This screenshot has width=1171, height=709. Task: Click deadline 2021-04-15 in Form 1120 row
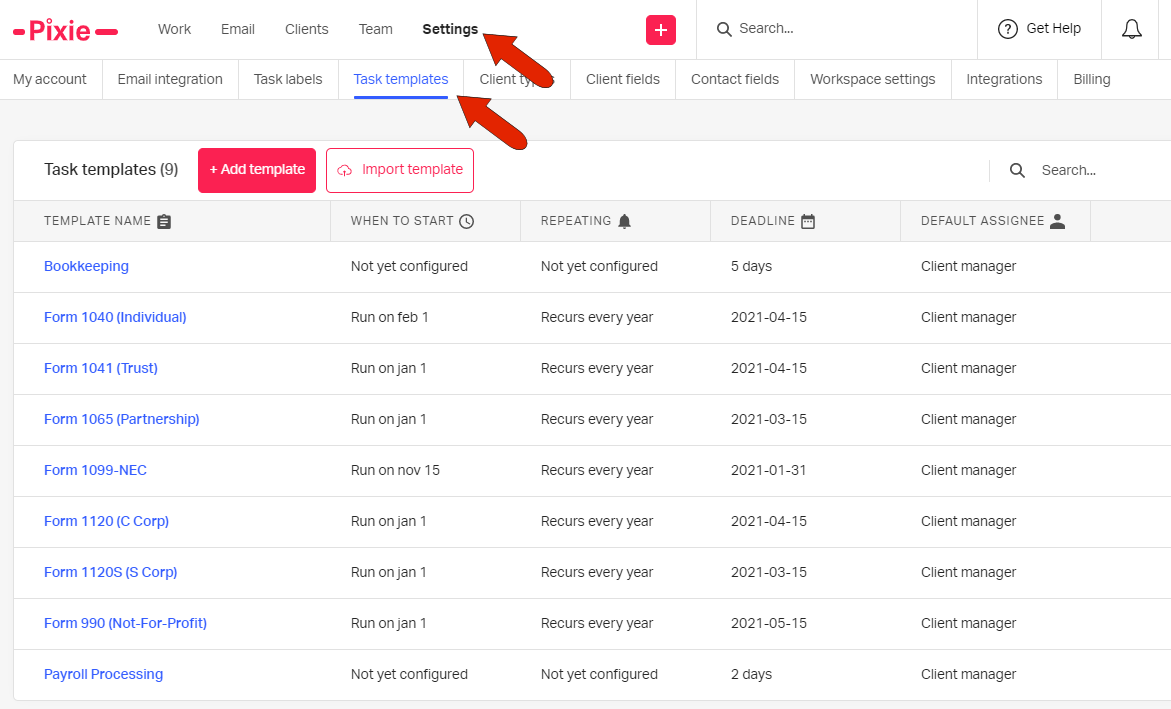[768, 521]
